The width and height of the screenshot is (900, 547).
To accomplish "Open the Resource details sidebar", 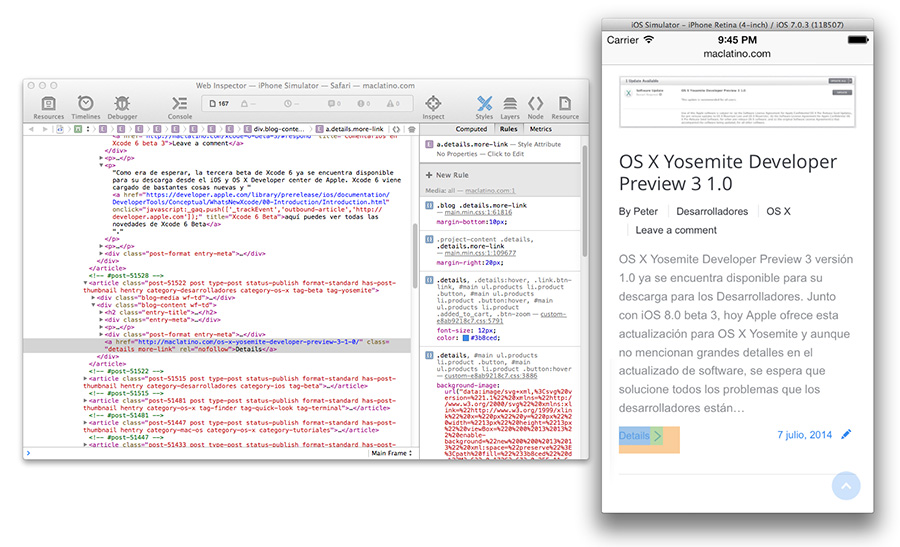I will click(x=565, y=107).
